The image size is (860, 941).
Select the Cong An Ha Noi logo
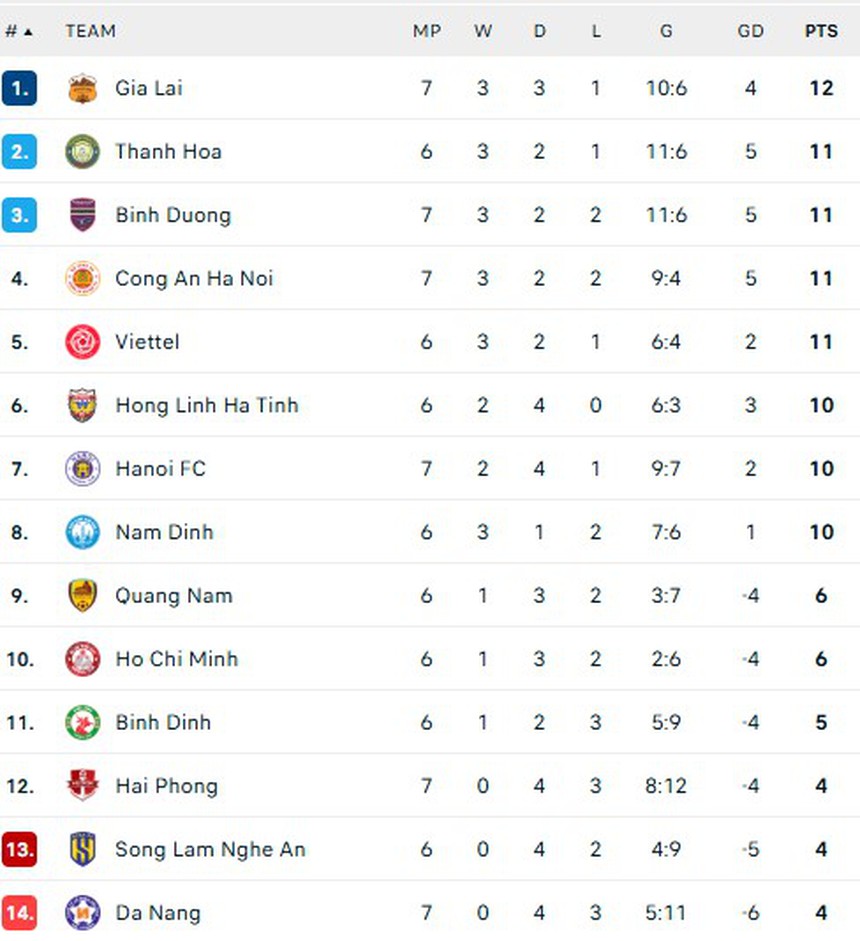(82, 278)
